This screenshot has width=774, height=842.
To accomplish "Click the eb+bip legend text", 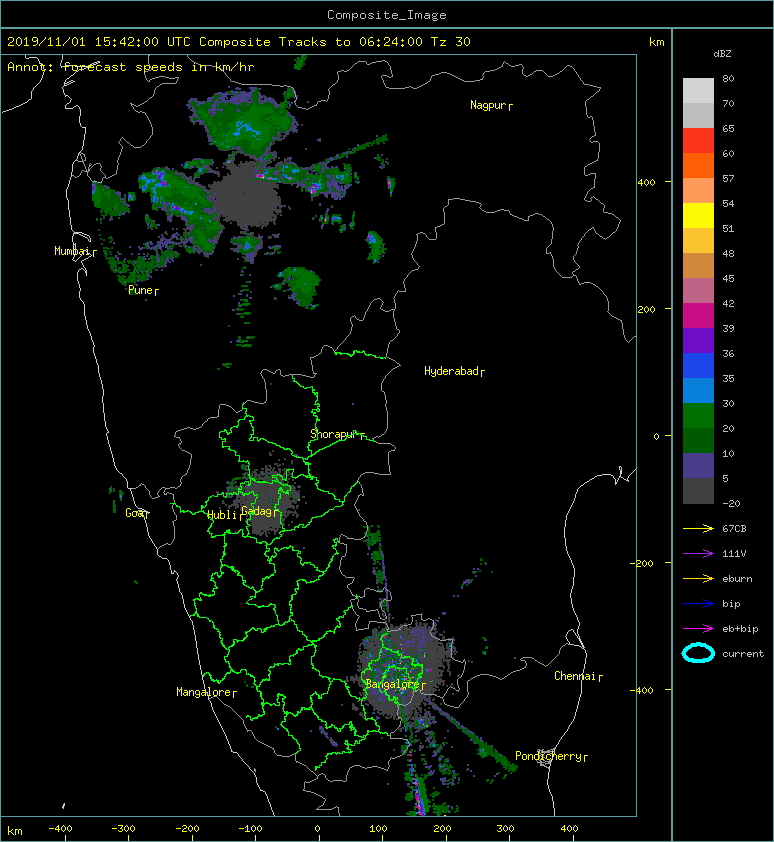I will (740, 629).
